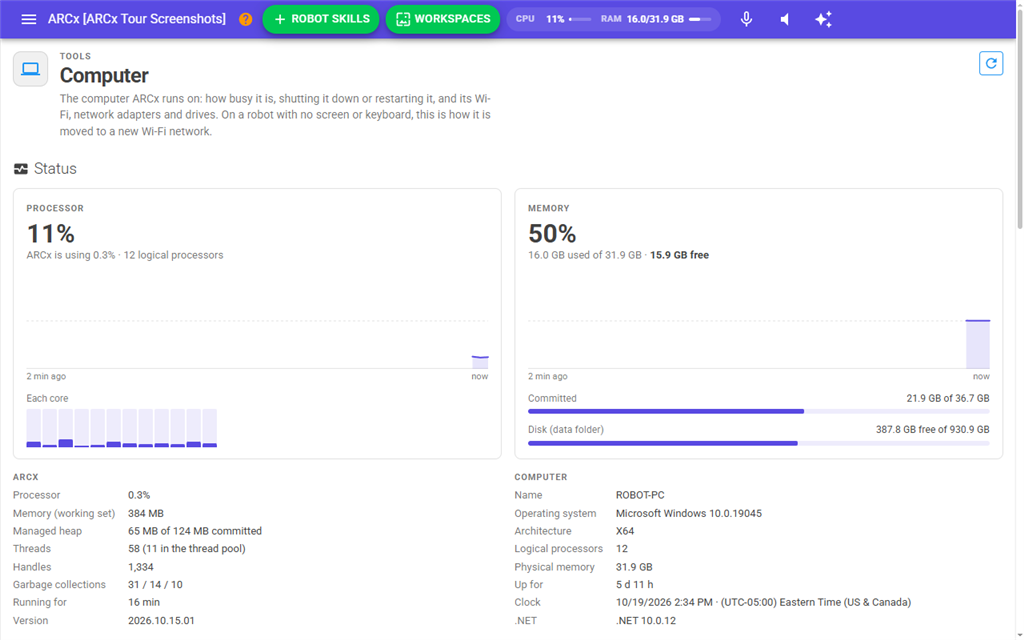
Task: Click the Up for value "5 d 11 h"
Action: point(634,584)
